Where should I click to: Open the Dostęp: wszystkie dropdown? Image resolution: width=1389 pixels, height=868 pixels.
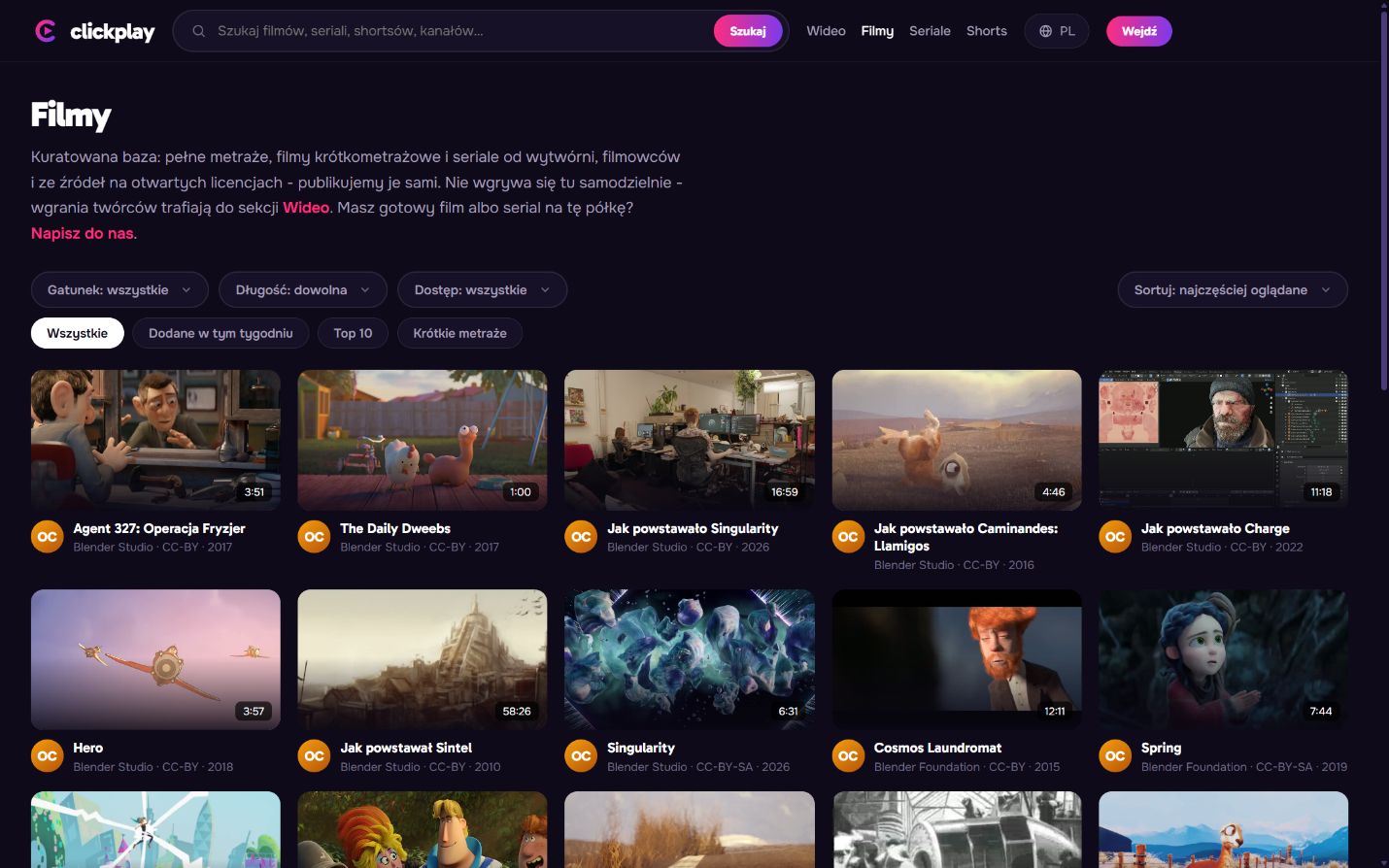[x=483, y=289]
